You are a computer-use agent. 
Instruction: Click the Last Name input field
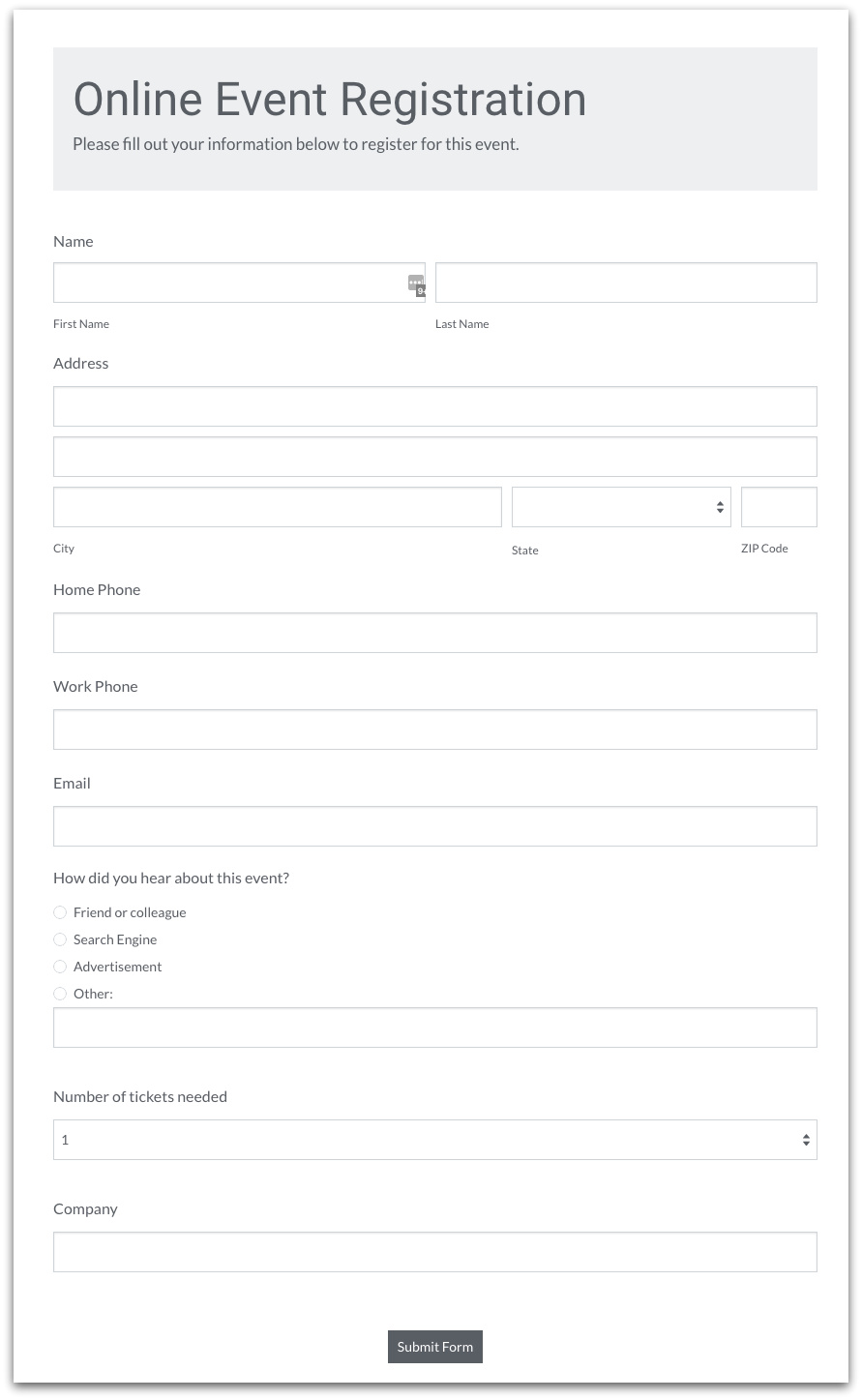pyautogui.click(x=626, y=283)
